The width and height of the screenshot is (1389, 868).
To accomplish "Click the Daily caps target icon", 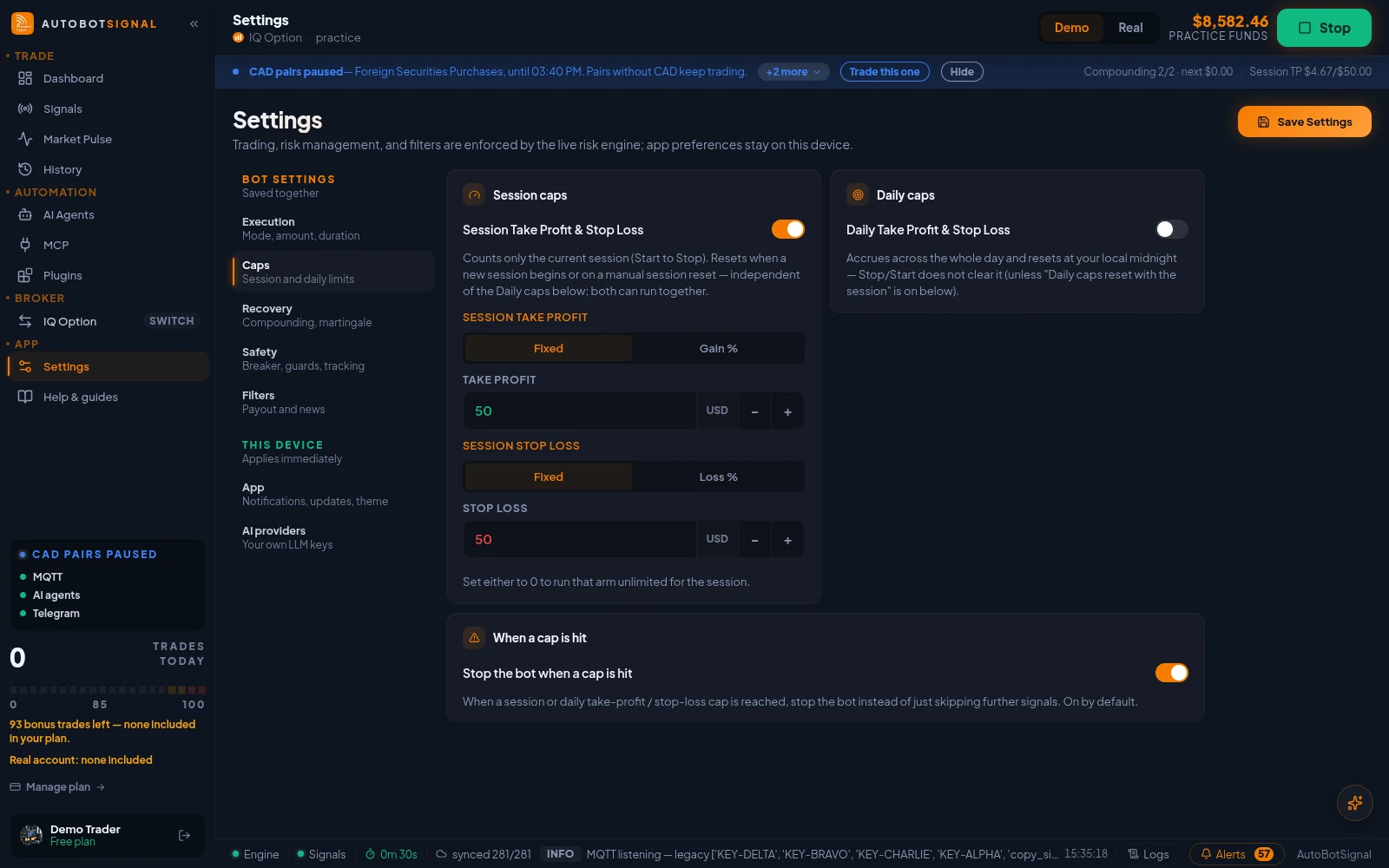I will click(x=858, y=194).
